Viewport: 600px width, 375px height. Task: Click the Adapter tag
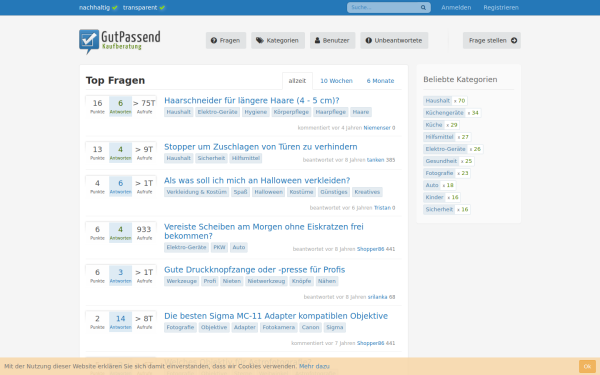[x=245, y=328]
